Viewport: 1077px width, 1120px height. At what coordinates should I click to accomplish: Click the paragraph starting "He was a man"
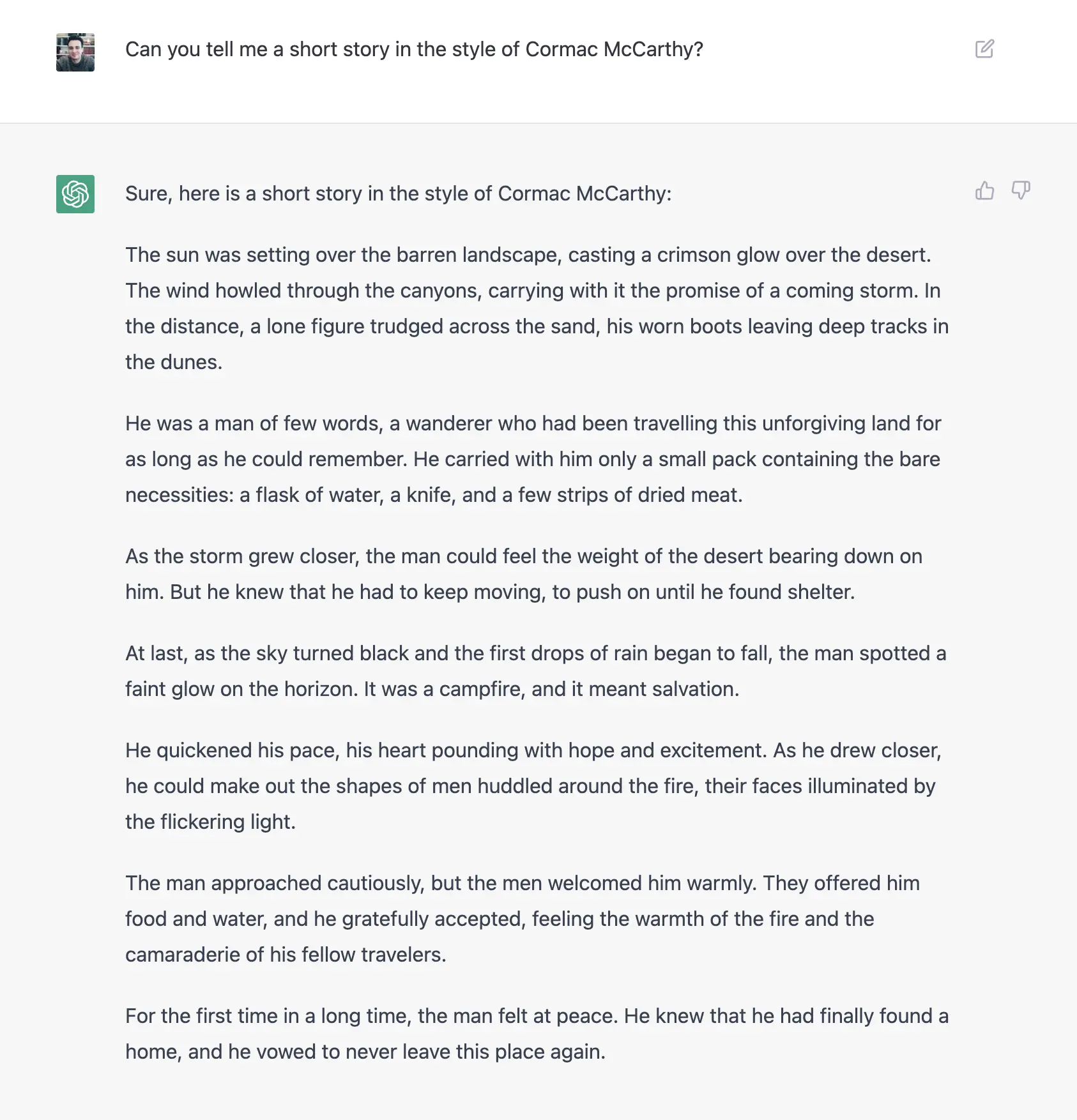click(x=533, y=459)
